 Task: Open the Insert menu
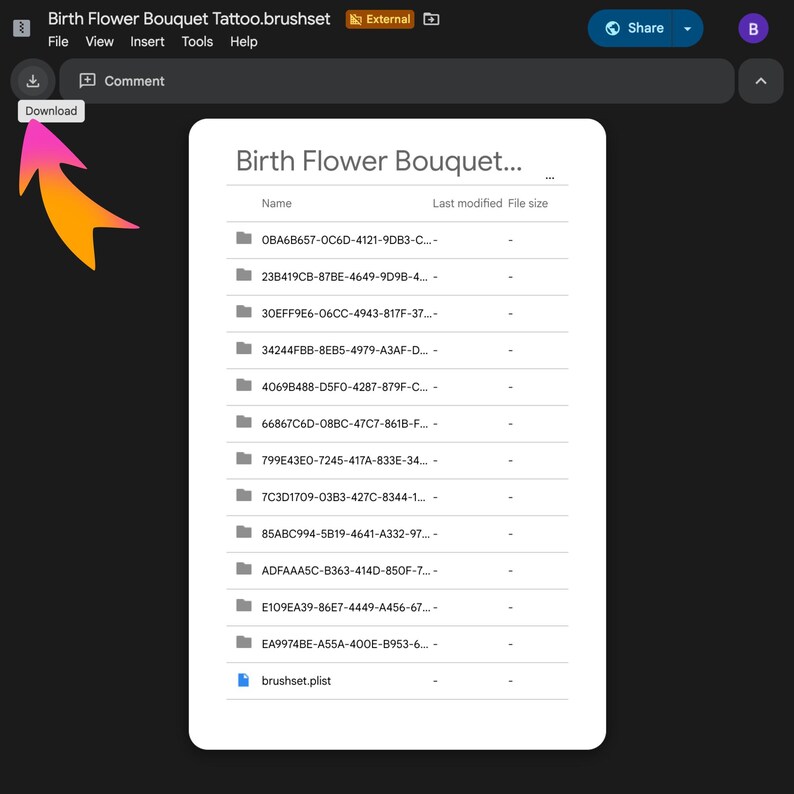[x=147, y=42]
